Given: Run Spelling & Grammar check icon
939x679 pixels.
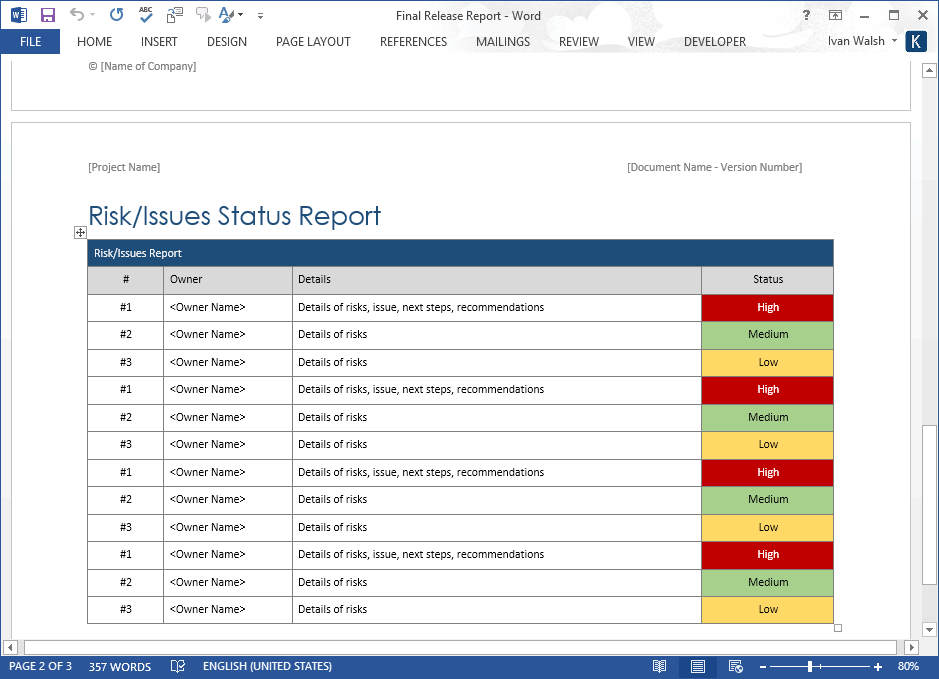Looking at the screenshot, I should [146, 14].
